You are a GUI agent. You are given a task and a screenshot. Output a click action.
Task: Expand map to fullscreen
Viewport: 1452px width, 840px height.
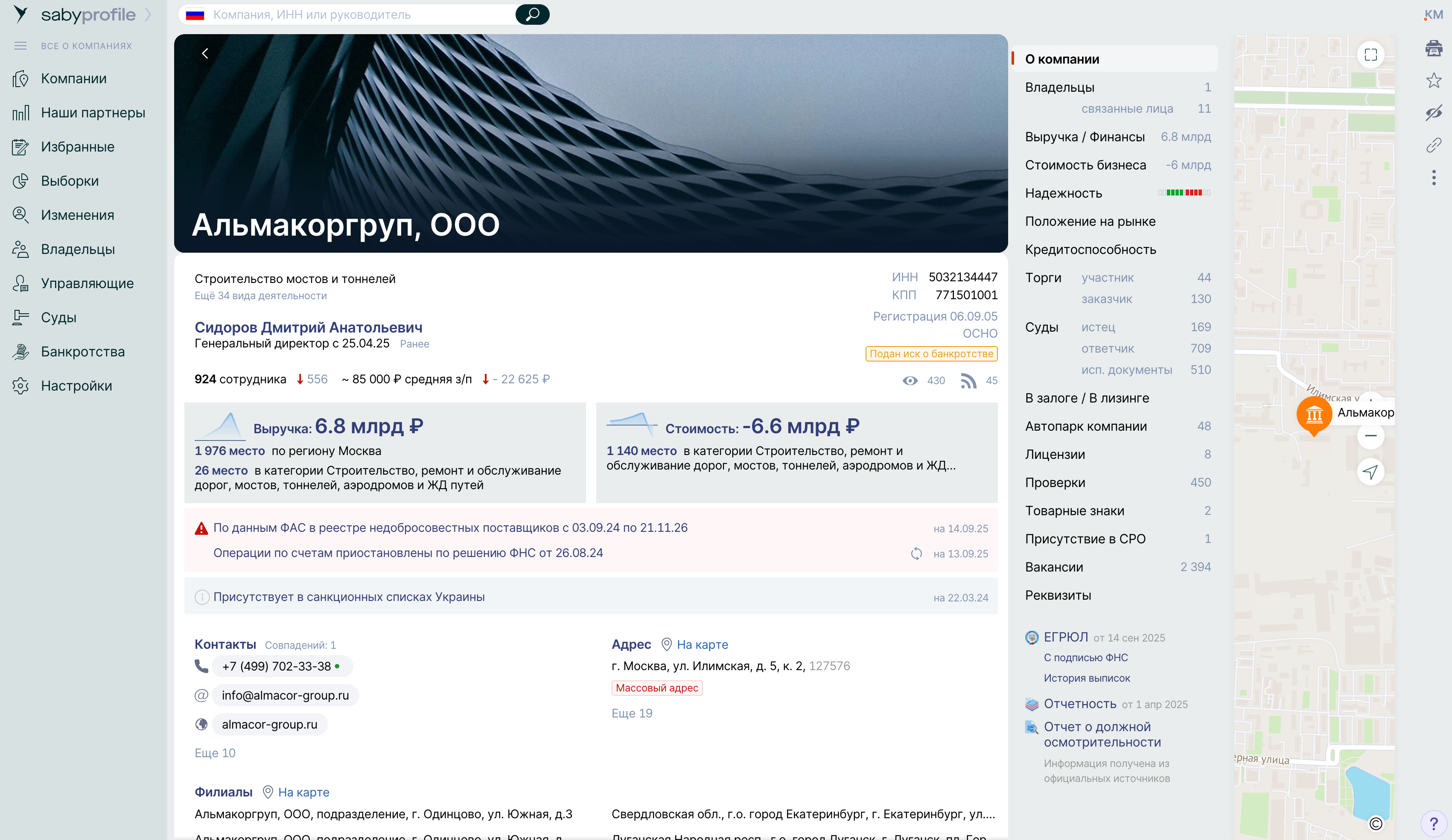click(x=1371, y=55)
